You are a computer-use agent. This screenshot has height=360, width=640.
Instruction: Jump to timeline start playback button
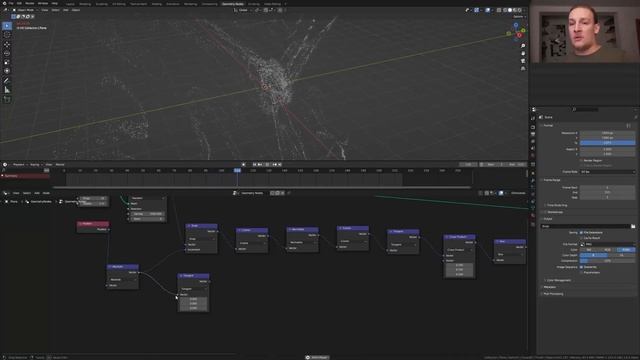click(x=254, y=164)
